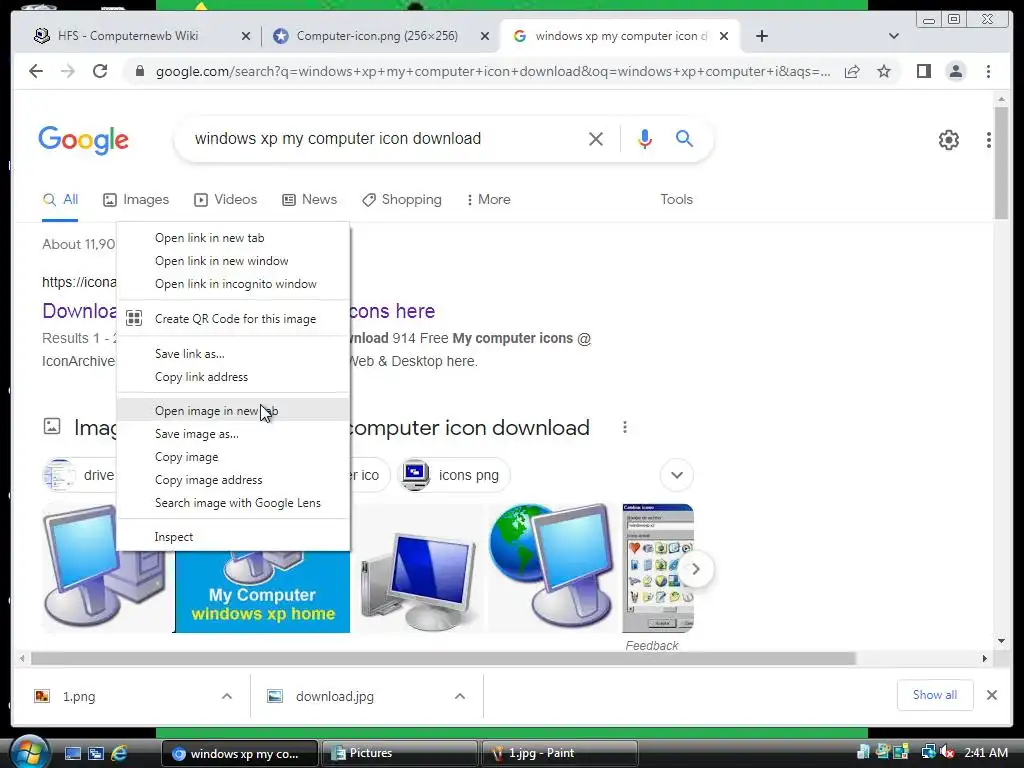Click the Google logo
This screenshot has height=768, width=1024.
coord(84,140)
